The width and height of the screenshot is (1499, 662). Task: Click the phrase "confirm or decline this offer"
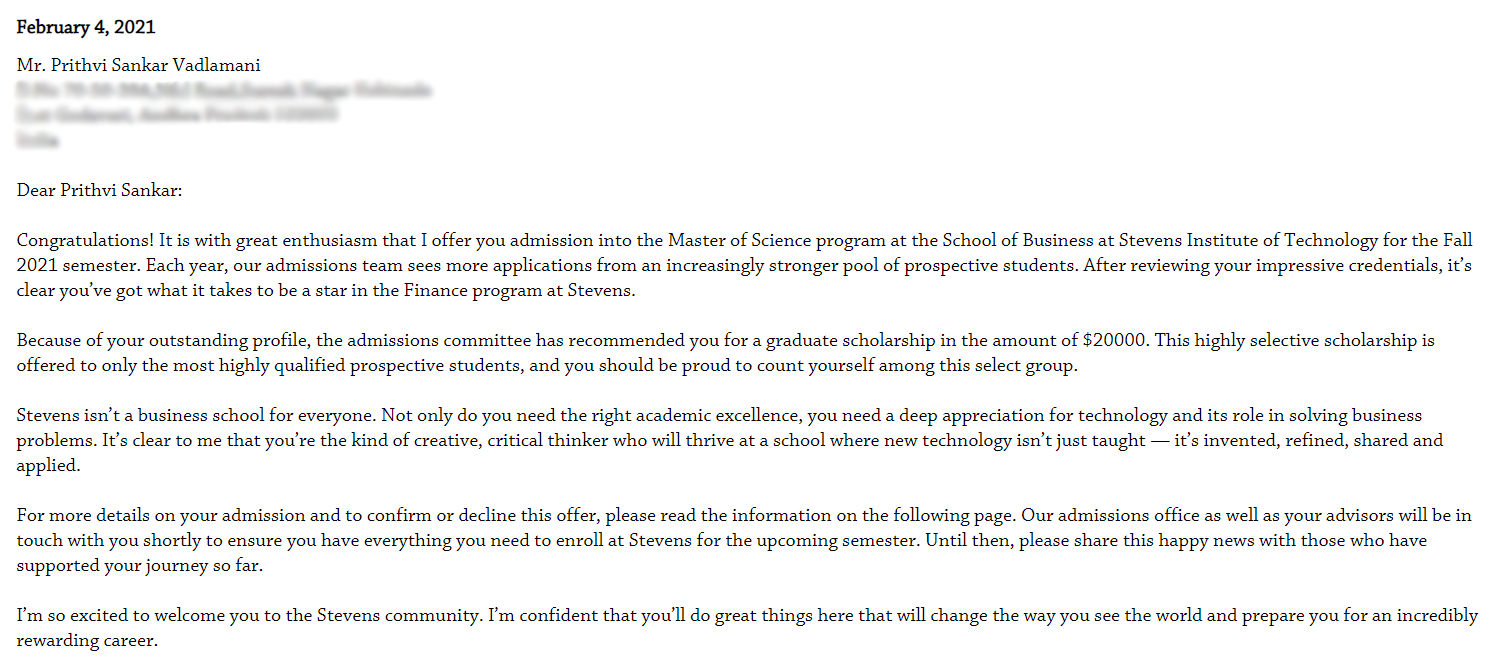click(487, 516)
